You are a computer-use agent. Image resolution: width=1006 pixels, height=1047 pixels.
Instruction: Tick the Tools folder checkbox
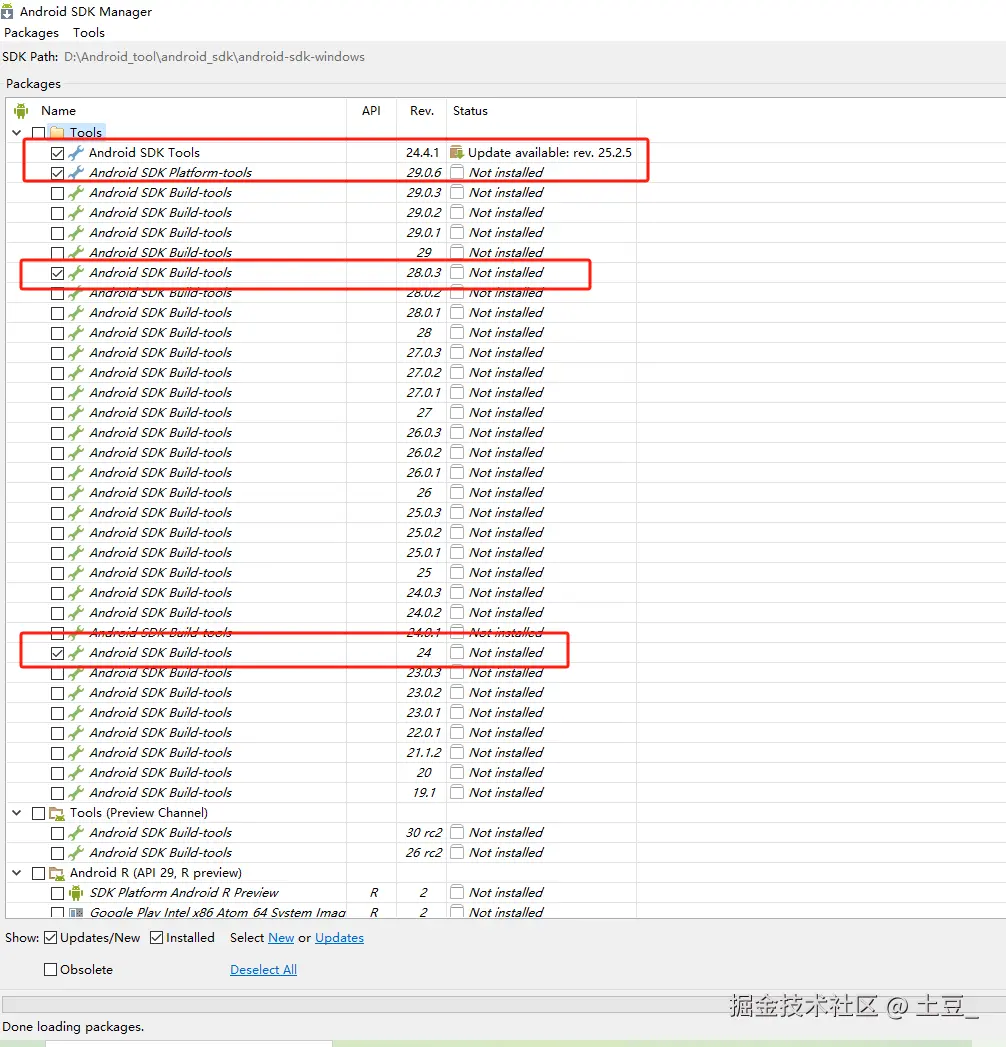[x=39, y=133]
